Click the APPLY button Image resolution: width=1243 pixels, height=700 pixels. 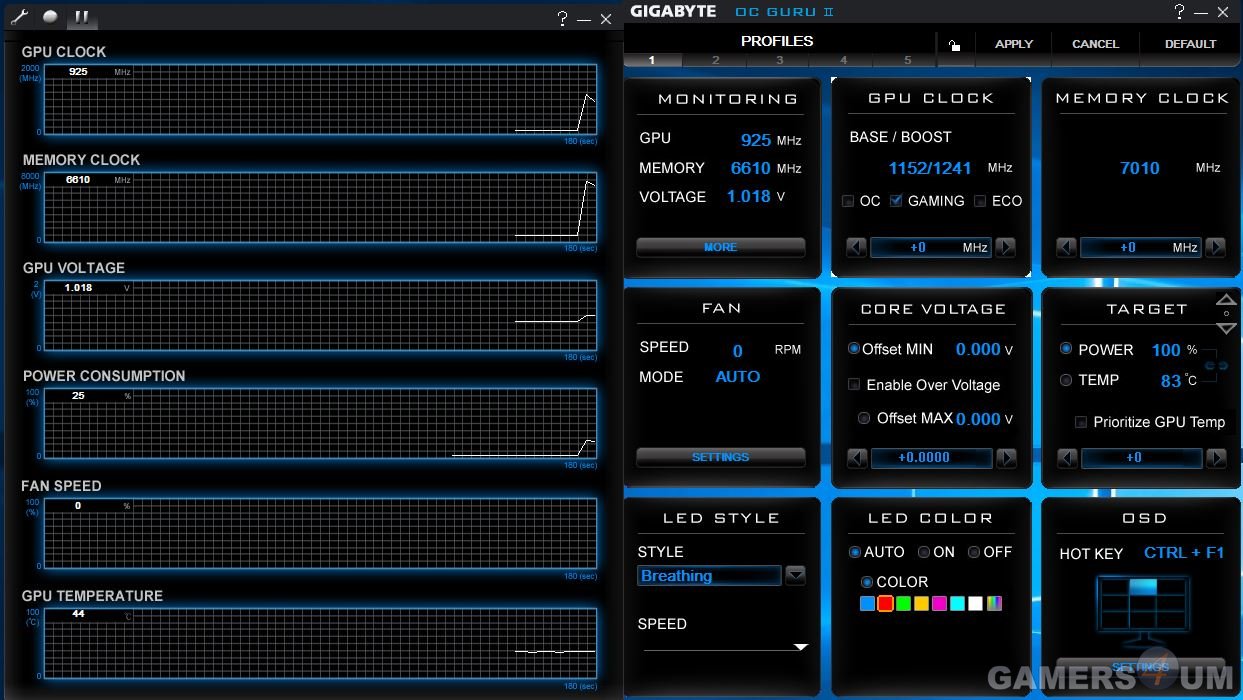(x=1014, y=44)
